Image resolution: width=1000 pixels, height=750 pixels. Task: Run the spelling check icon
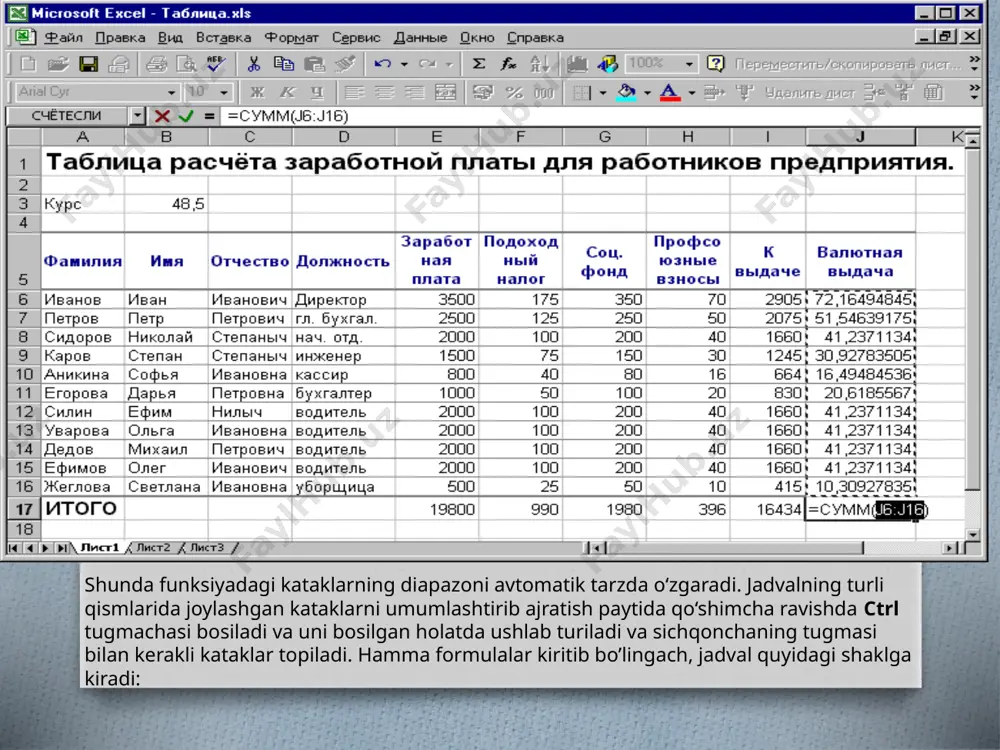coord(216,64)
